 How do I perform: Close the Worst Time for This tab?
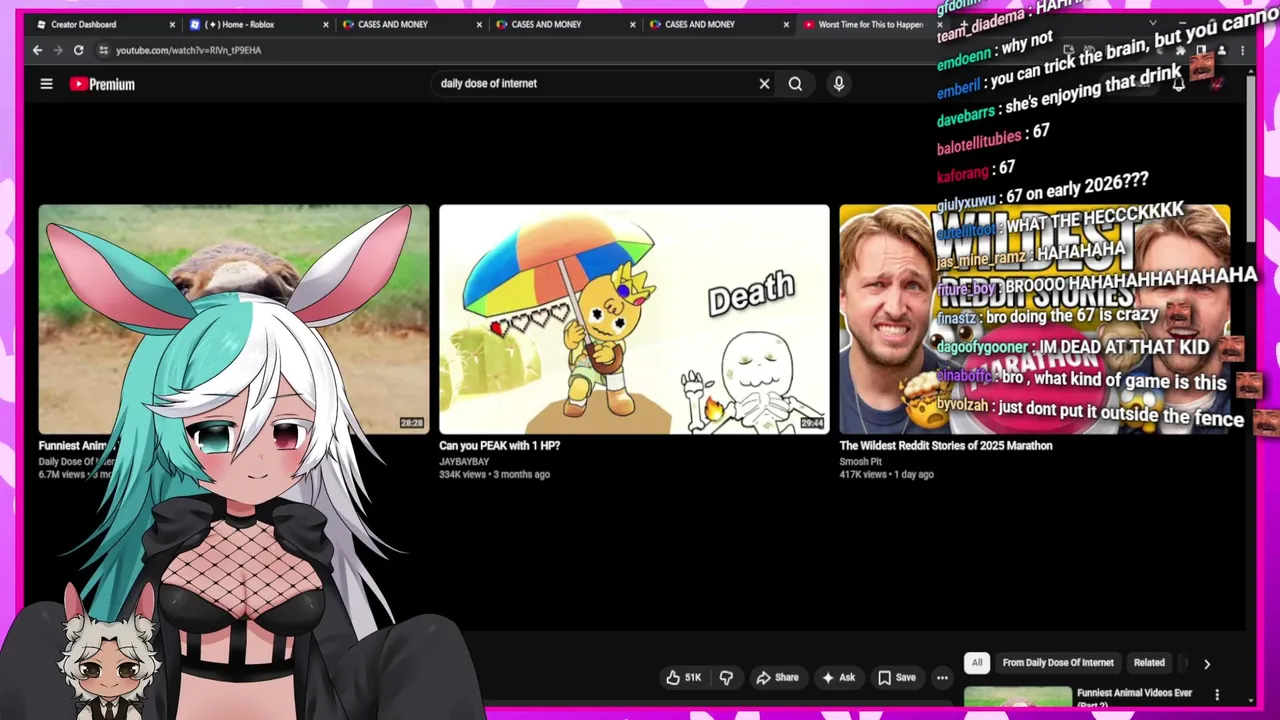[x=939, y=24]
